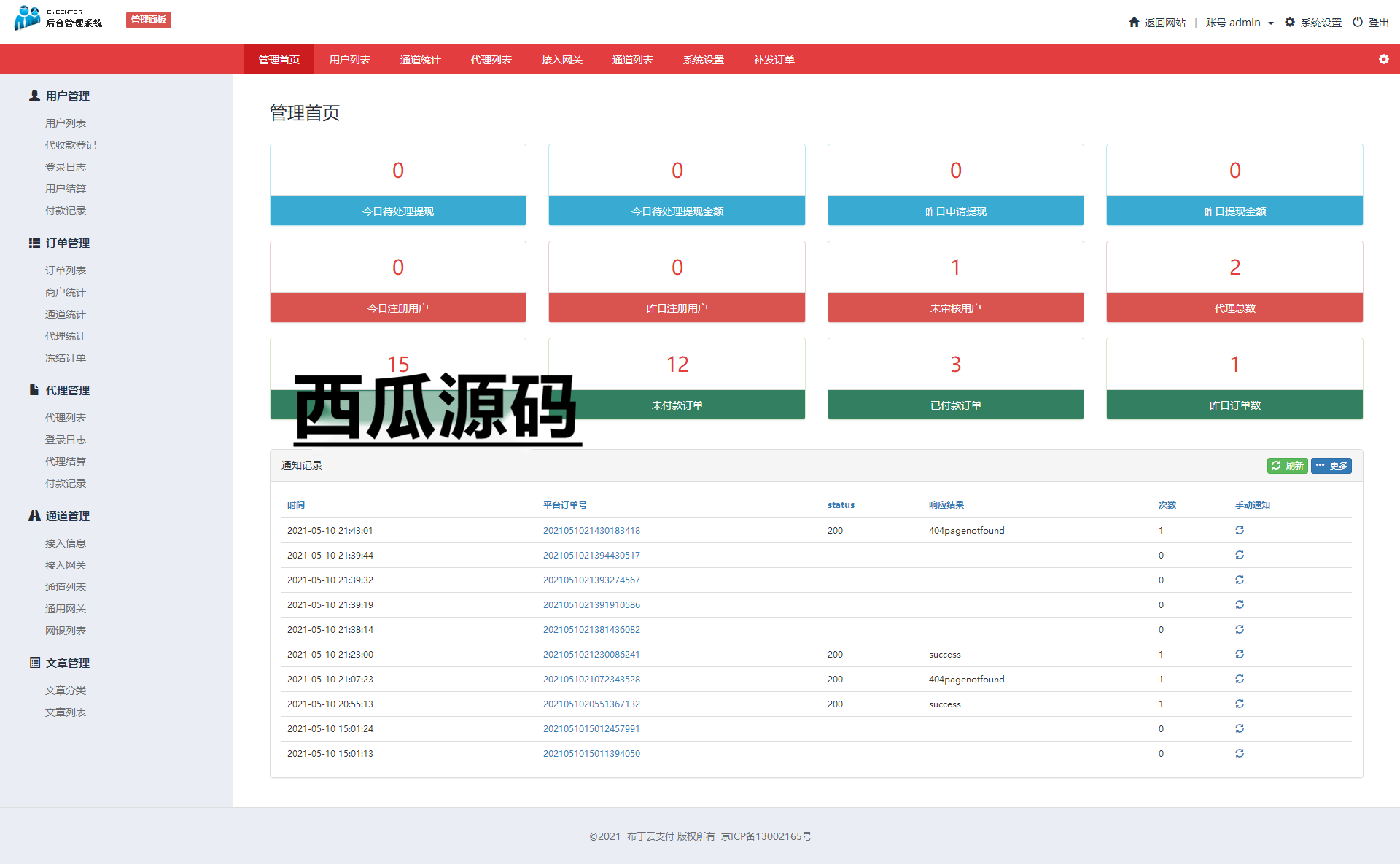Click the green 刷新 button
1400x864 pixels.
[1287, 465]
